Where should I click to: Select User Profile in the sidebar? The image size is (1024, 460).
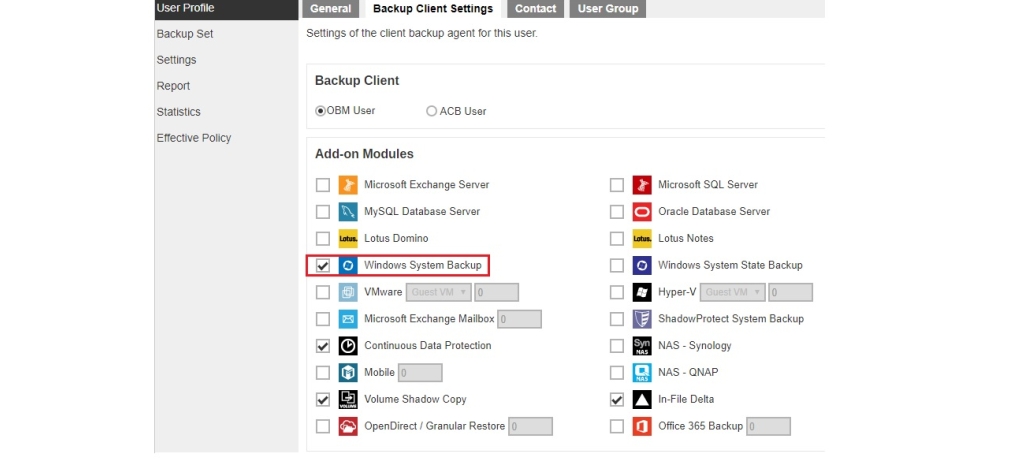click(x=227, y=8)
